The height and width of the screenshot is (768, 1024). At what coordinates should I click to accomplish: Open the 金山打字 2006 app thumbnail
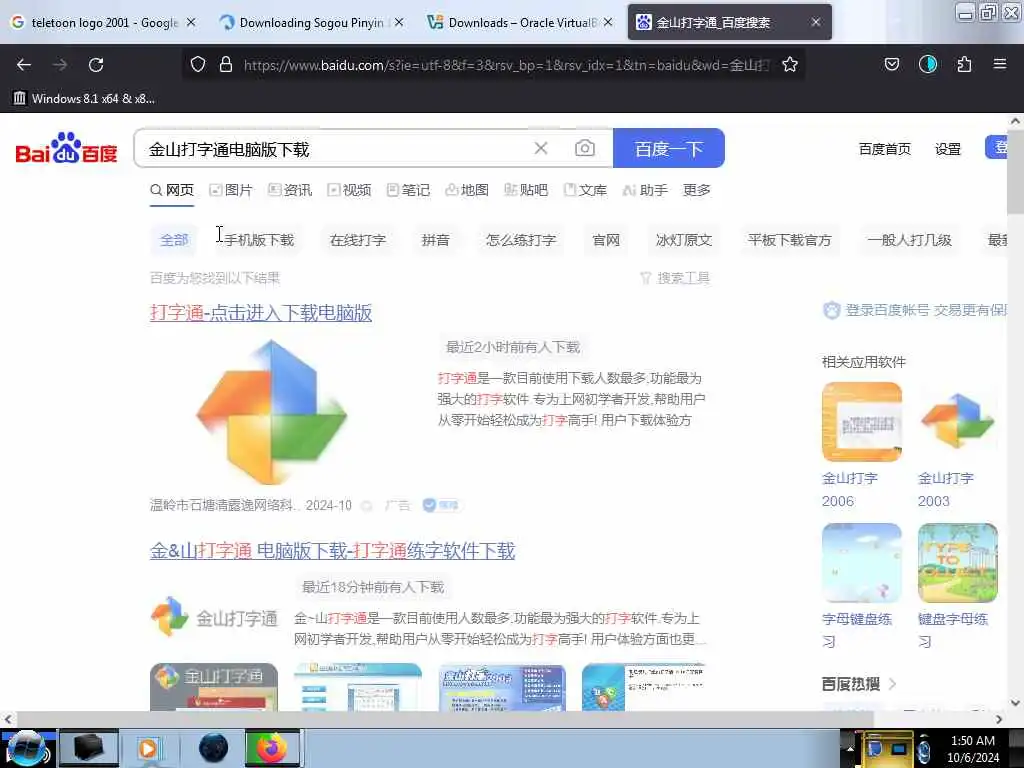tap(861, 422)
